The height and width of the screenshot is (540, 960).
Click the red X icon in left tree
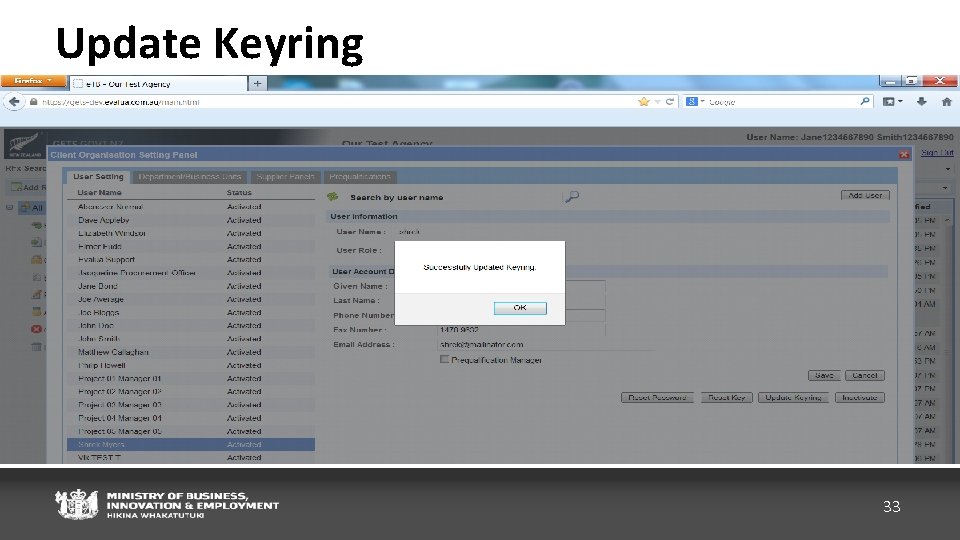(x=36, y=329)
